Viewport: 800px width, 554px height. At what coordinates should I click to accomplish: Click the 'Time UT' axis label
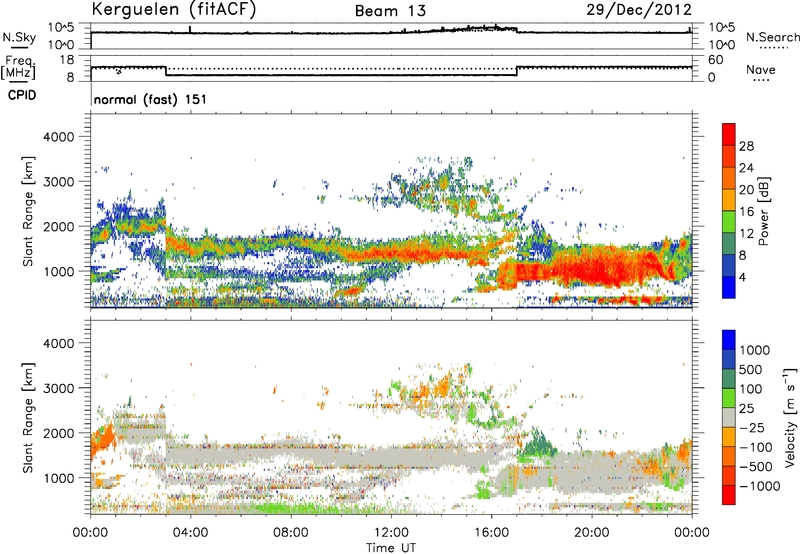pyautogui.click(x=391, y=548)
